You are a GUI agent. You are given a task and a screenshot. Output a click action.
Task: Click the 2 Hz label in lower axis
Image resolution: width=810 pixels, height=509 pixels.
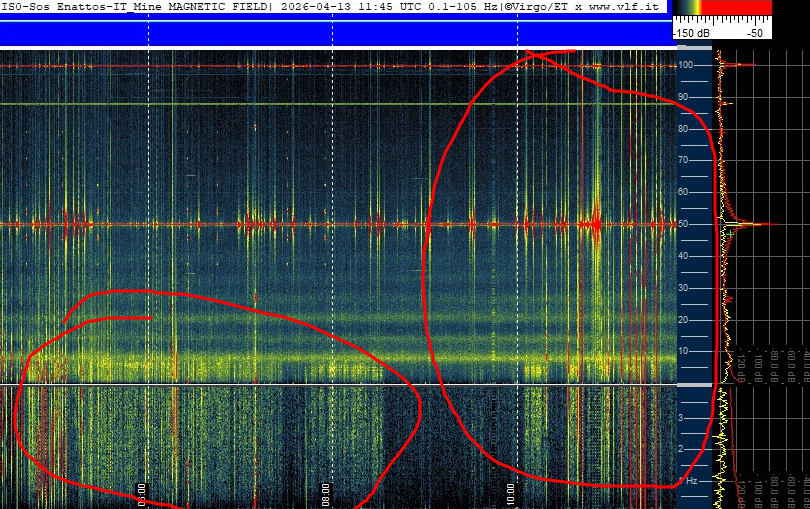coord(682,449)
